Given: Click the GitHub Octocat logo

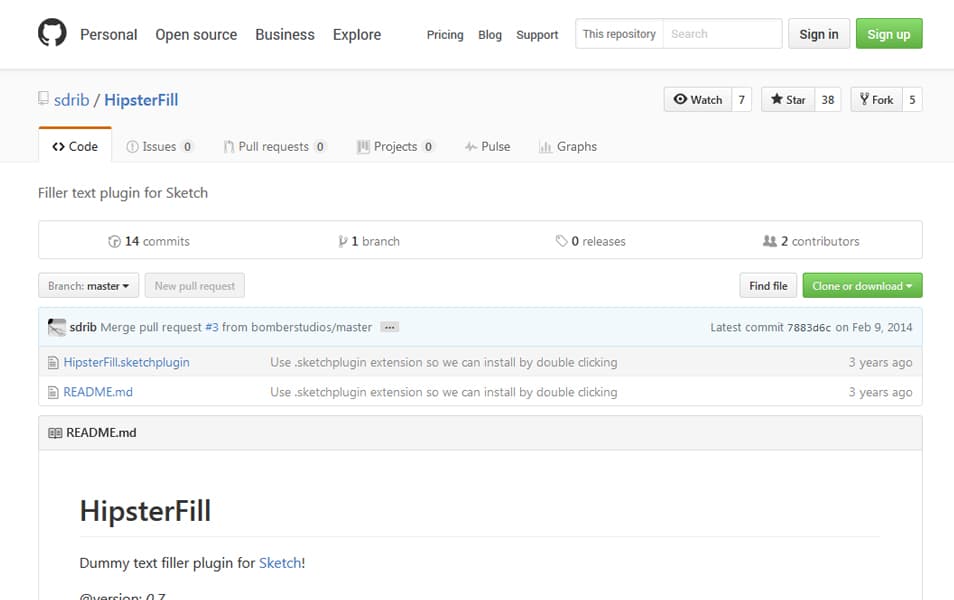Looking at the screenshot, I should [x=52, y=34].
